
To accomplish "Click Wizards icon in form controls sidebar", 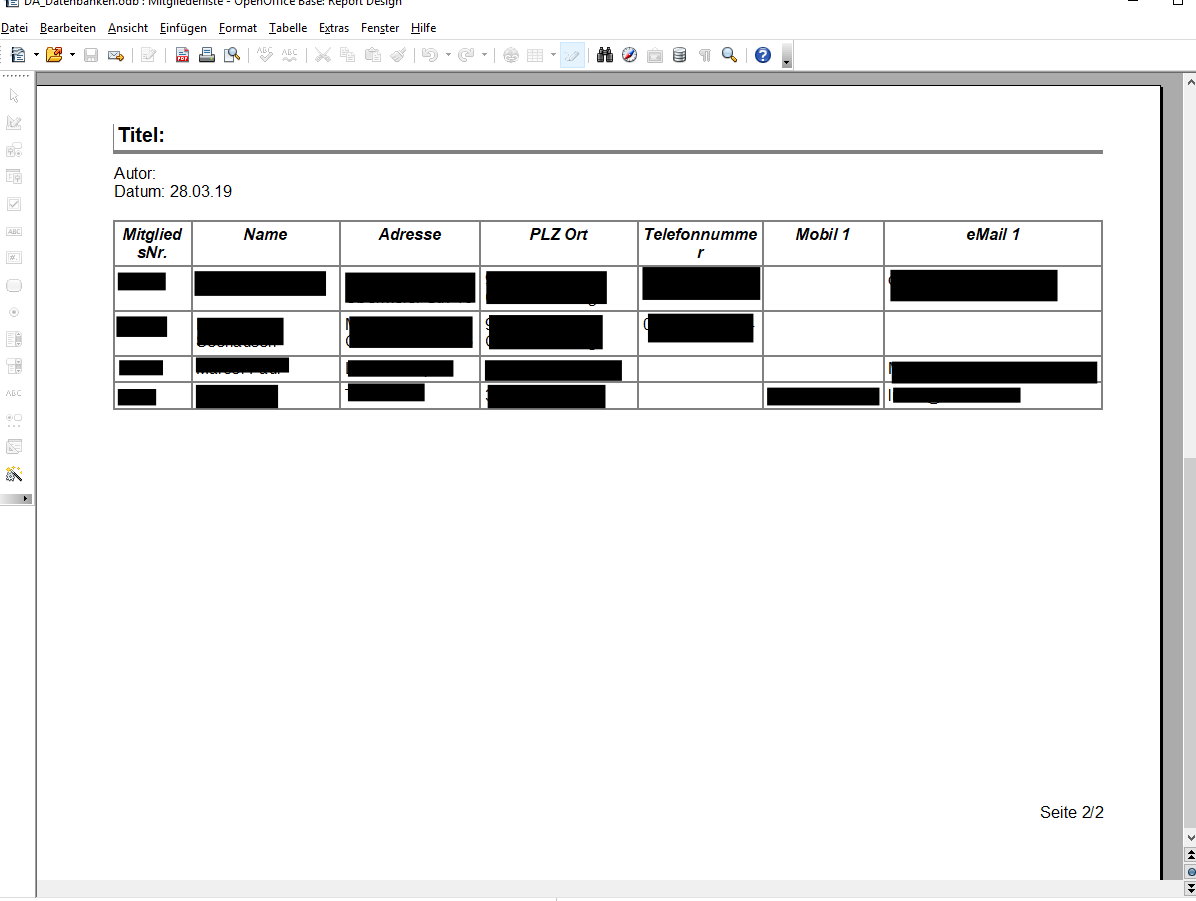I will [14, 474].
